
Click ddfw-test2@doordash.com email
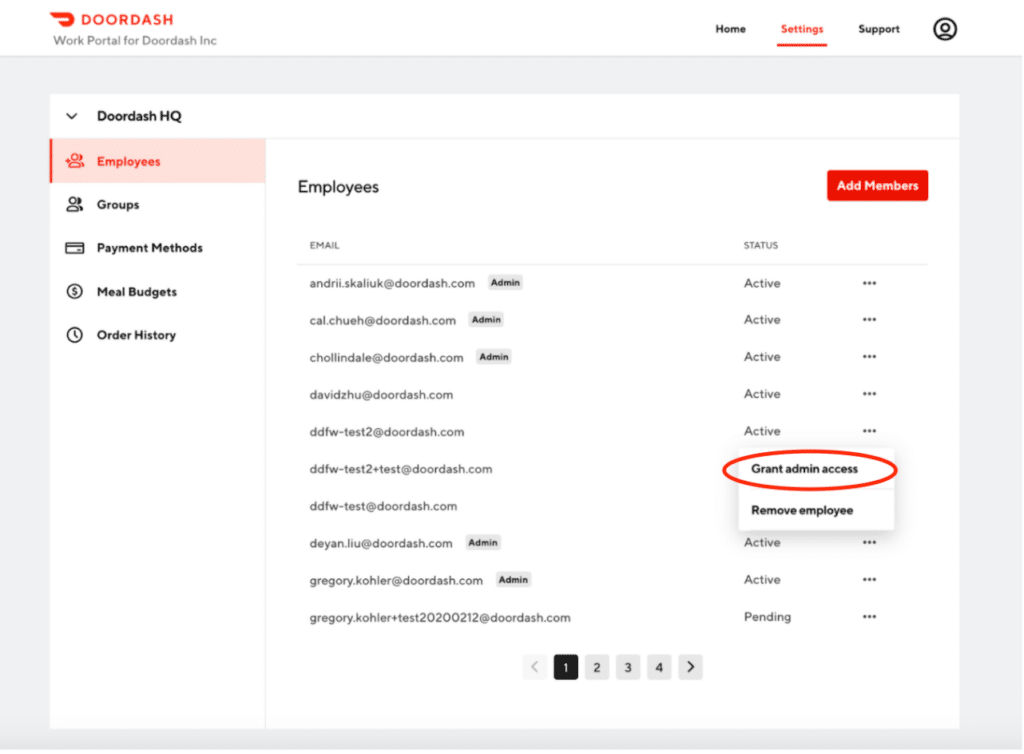(x=387, y=432)
